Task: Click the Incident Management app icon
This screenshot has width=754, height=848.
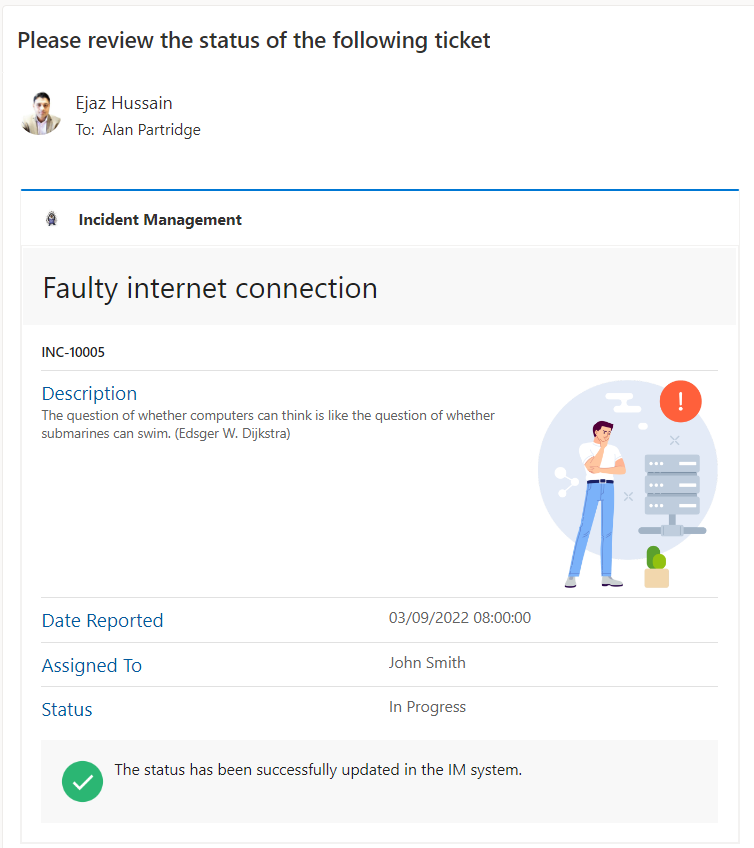Action: (x=51, y=219)
